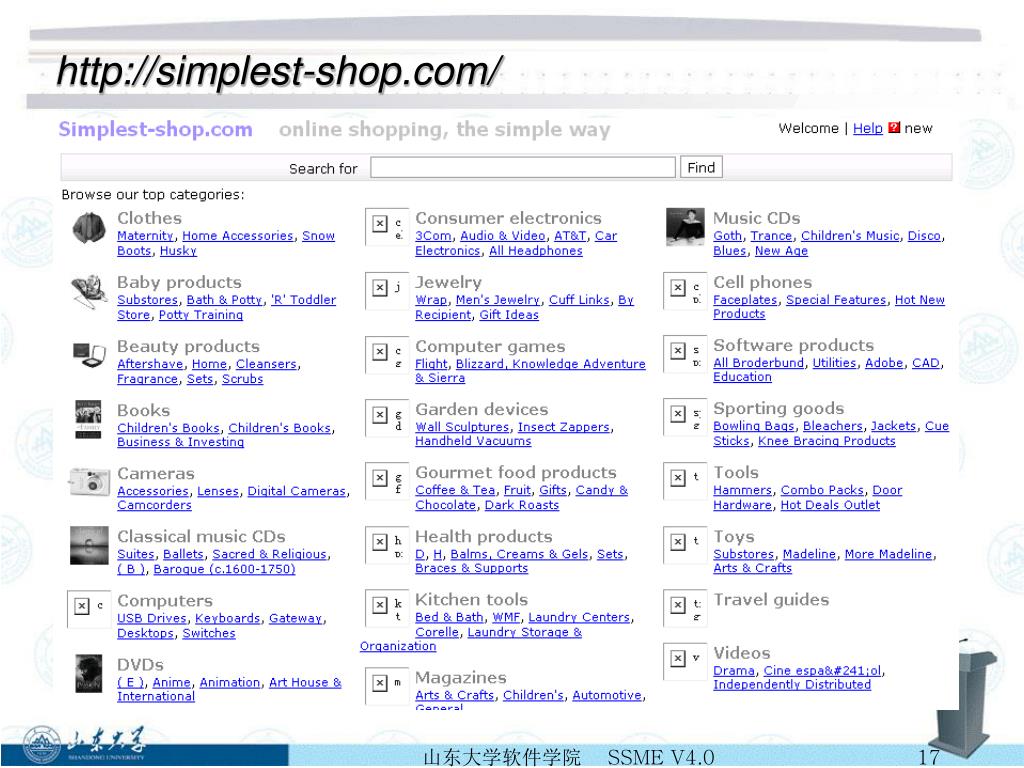Open the Coffee & Tea link
This screenshot has height=768, width=1024.
[x=455, y=490]
